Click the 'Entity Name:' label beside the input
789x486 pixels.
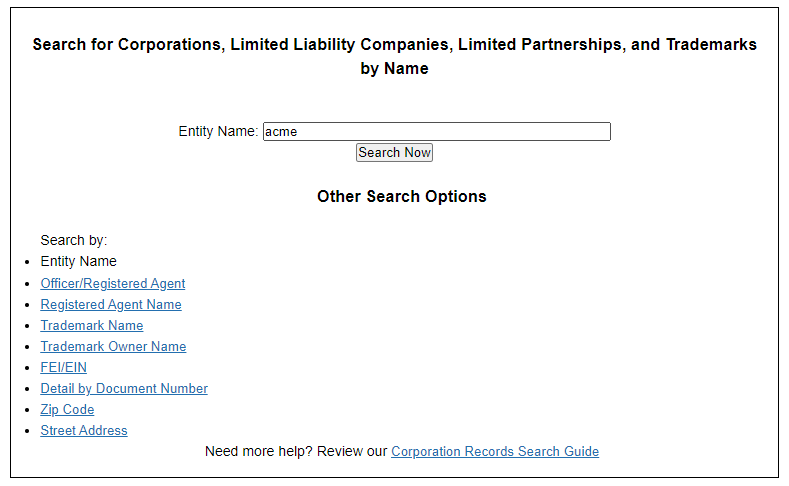point(218,131)
